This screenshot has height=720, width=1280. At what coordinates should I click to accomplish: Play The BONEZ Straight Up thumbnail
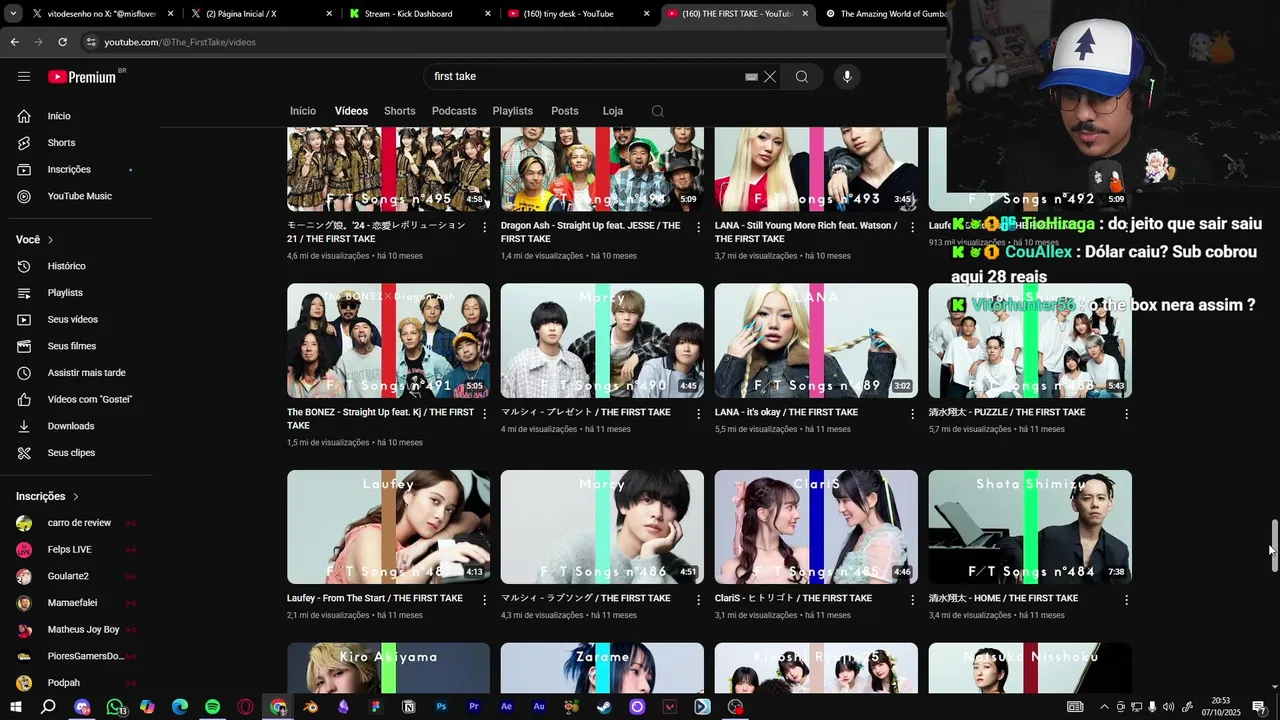(x=388, y=341)
